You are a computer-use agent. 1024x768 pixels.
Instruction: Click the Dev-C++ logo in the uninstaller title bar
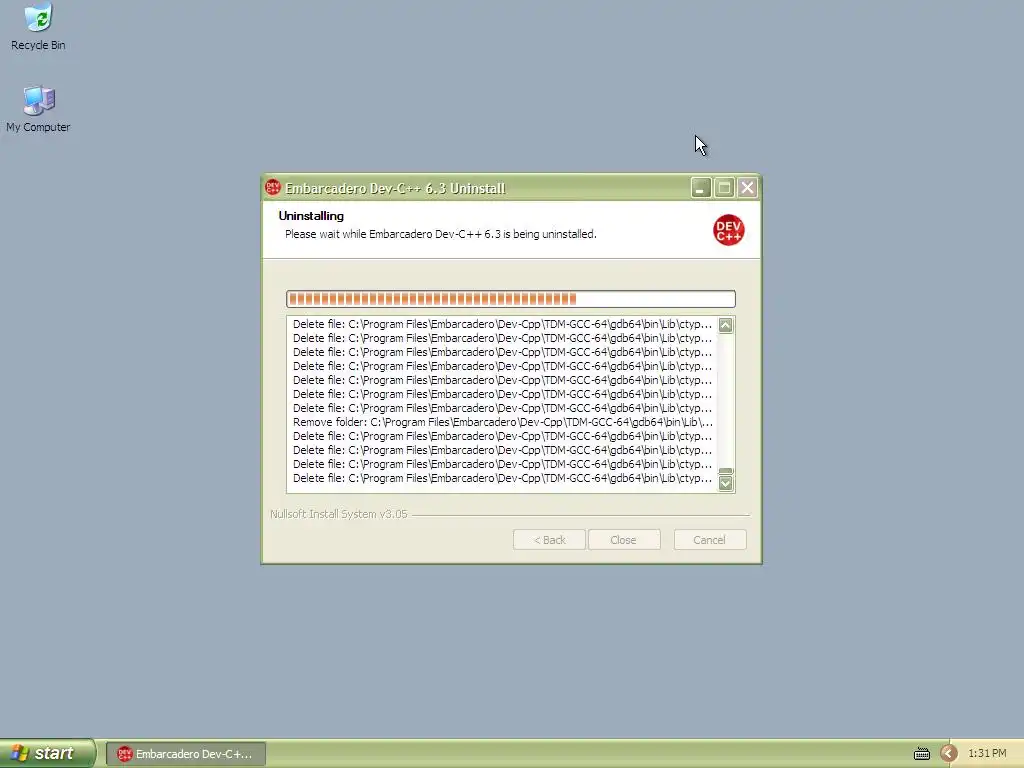click(273, 188)
